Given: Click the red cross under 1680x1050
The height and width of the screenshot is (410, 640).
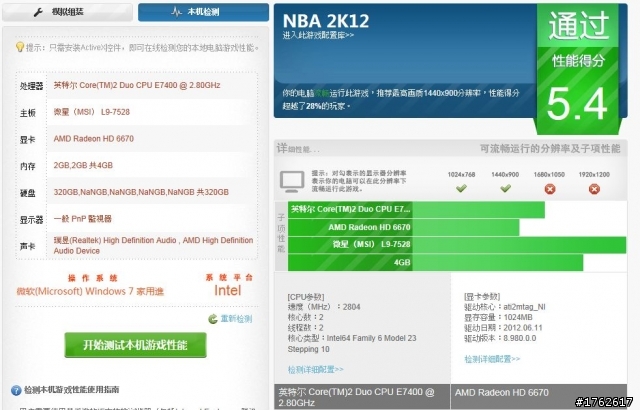Looking at the screenshot, I should coord(550,189).
